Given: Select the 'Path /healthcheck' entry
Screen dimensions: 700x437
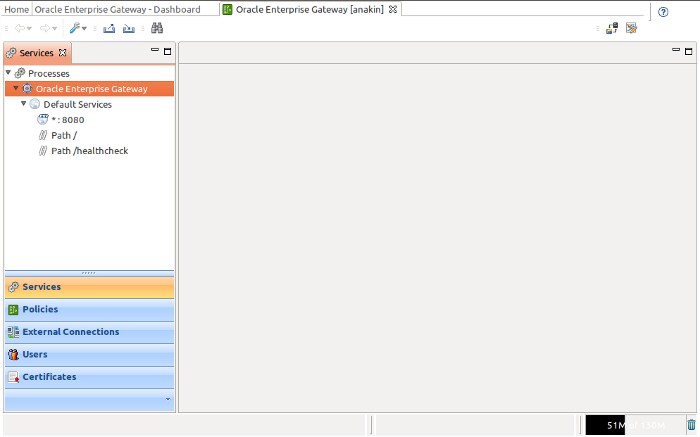Looking at the screenshot, I should [x=89, y=151].
